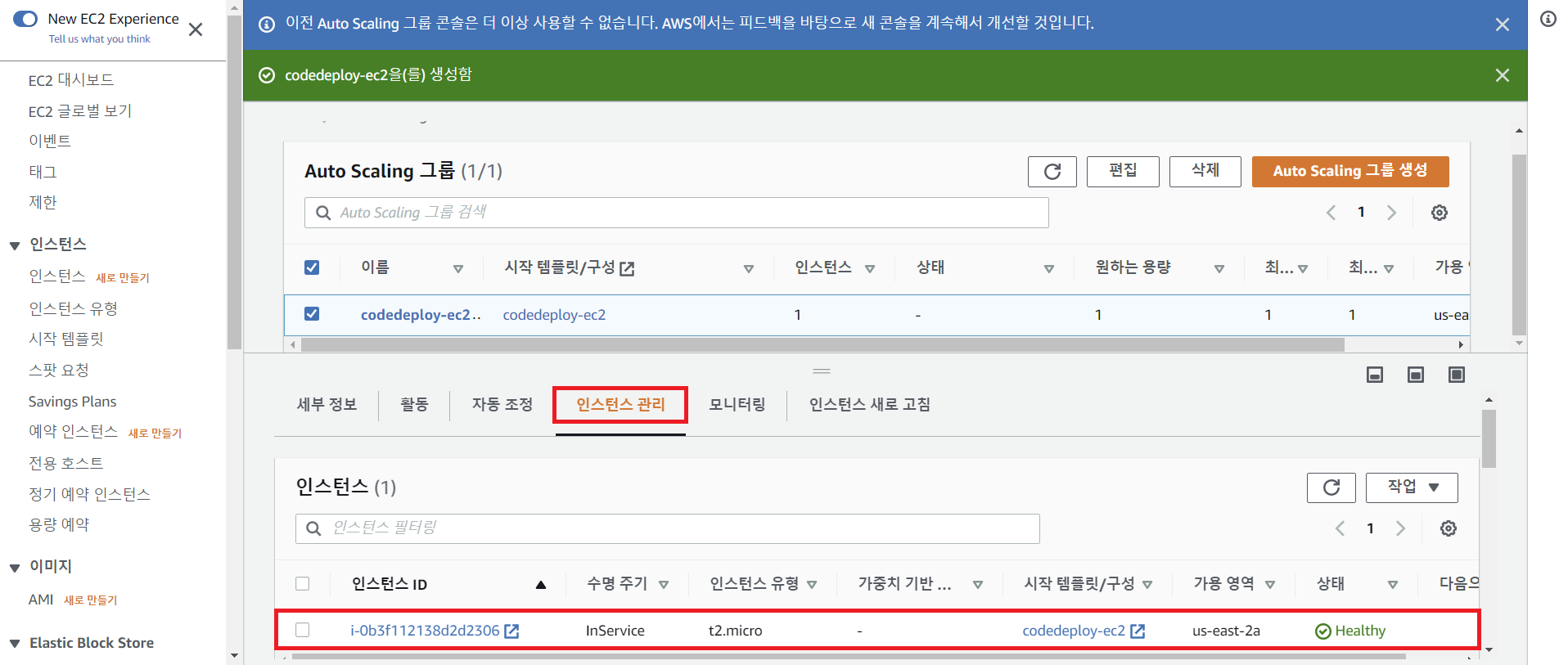Toggle the New EC2 Experience switch
This screenshot has width=1568, height=665.
coord(25,19)
